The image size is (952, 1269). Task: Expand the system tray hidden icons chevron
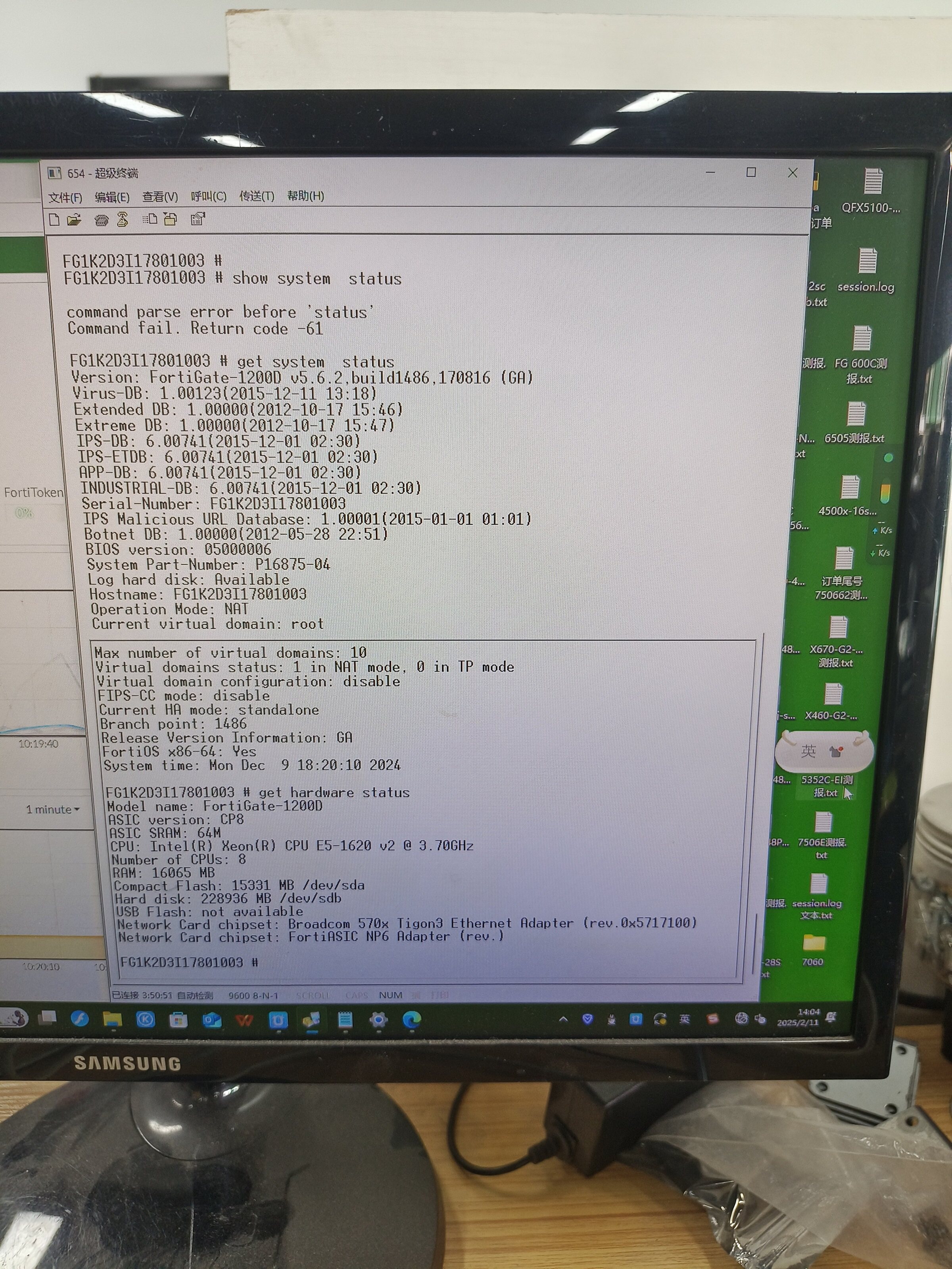563,1019
